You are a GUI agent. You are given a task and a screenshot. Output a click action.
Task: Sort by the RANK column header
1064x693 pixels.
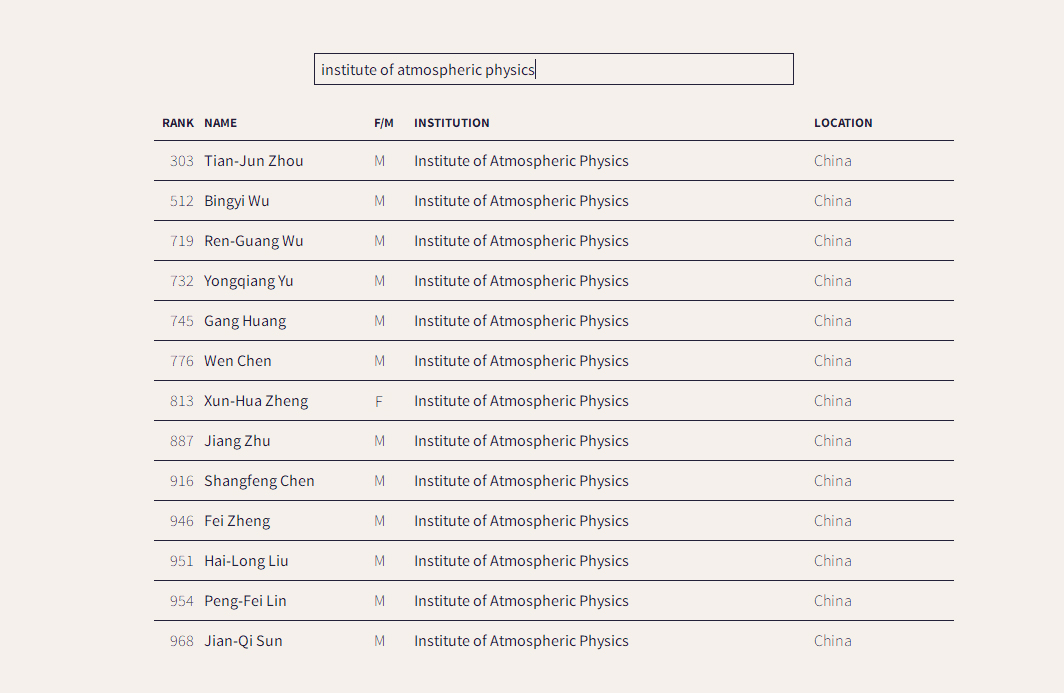[x=178, y=123]
